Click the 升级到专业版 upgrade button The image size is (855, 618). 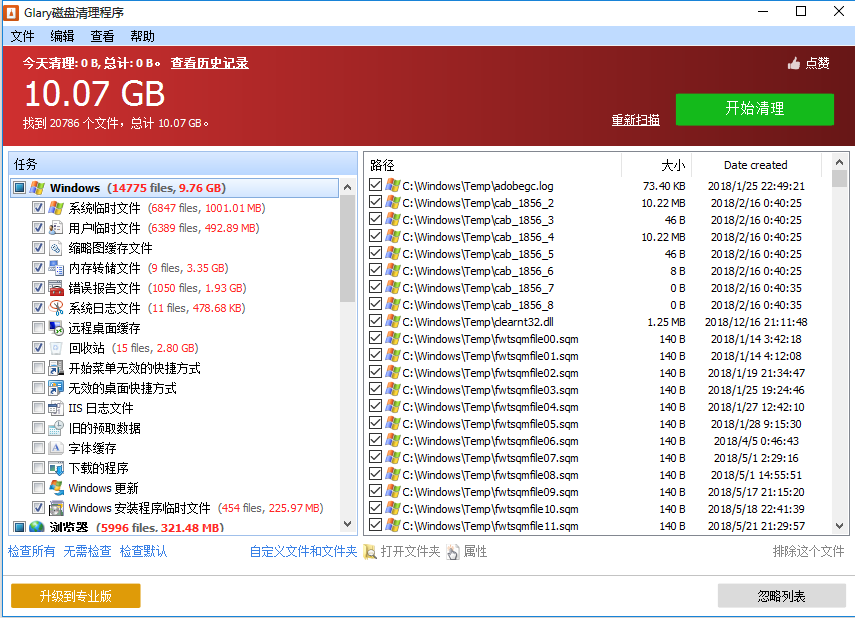pyautogui.click(x=76, y=596)
